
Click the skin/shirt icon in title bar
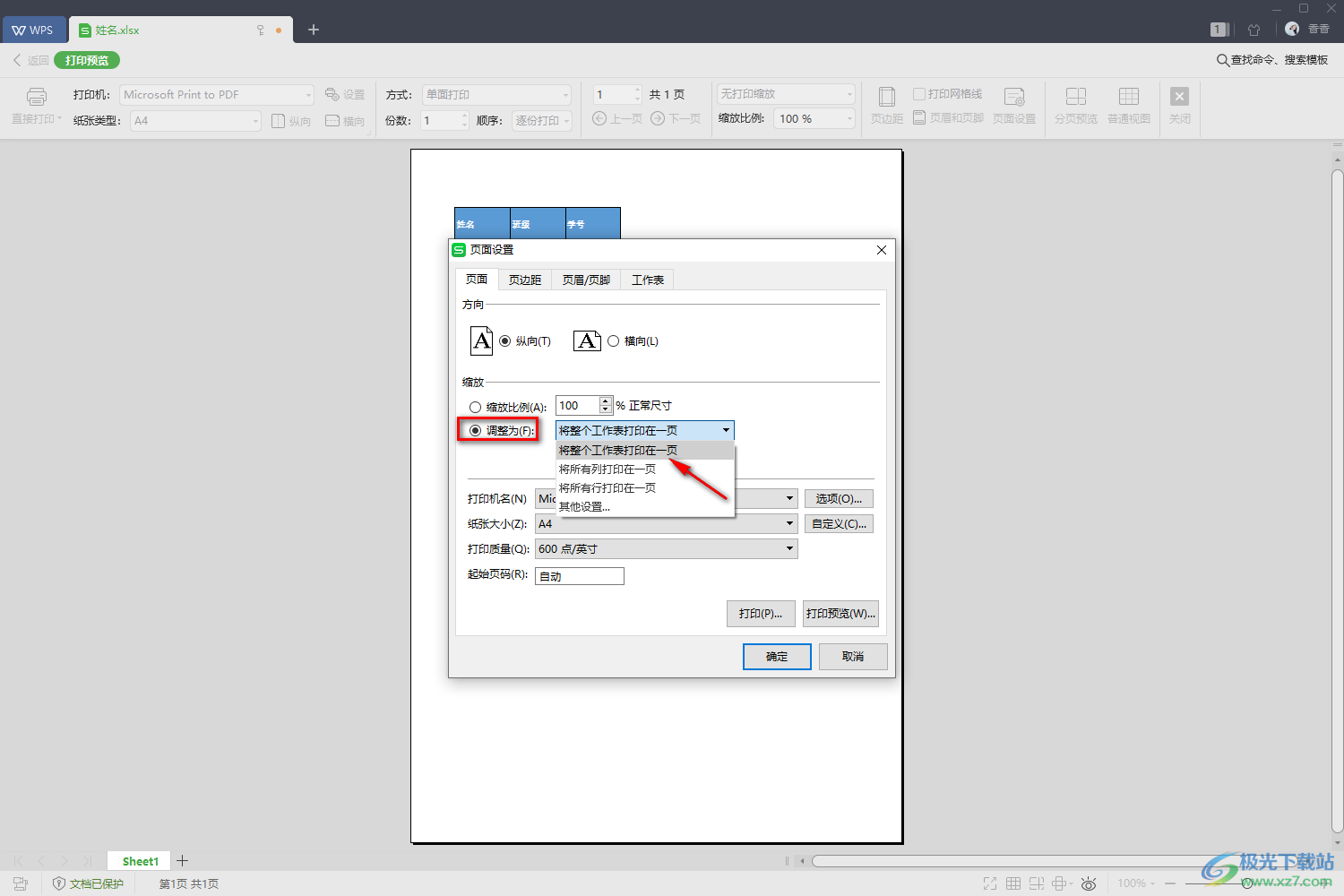(x=1254, y=30)
